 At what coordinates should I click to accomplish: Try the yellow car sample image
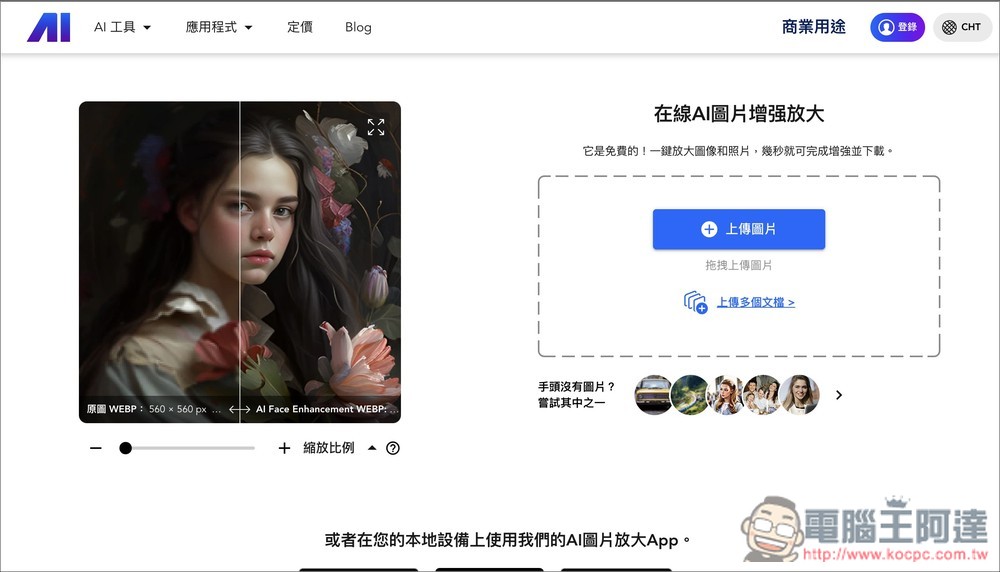click(x=653, y=395)
